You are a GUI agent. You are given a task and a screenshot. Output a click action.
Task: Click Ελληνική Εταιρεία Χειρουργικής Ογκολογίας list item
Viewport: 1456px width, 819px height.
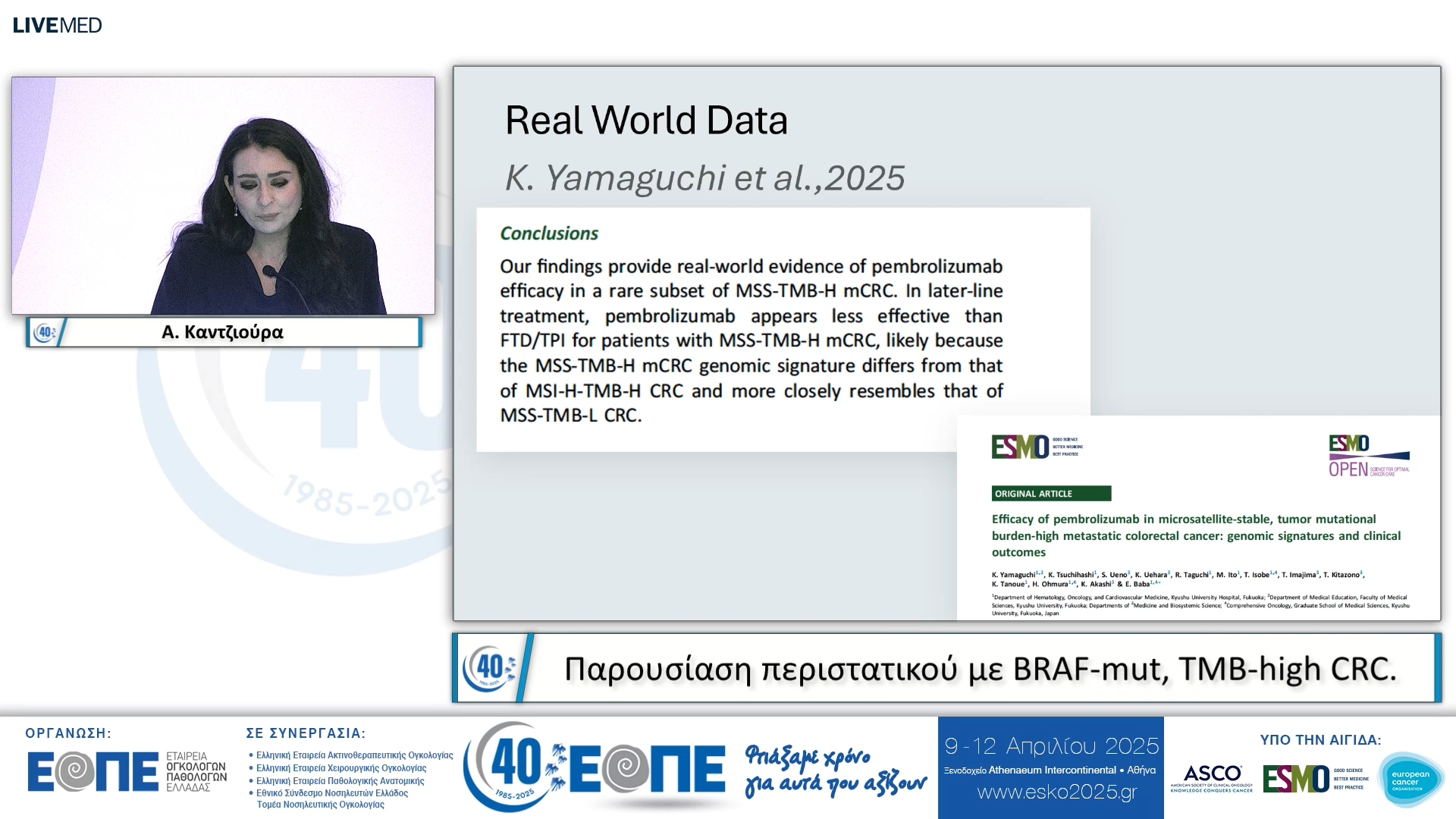pyautogui.click(x=340, y=768)
